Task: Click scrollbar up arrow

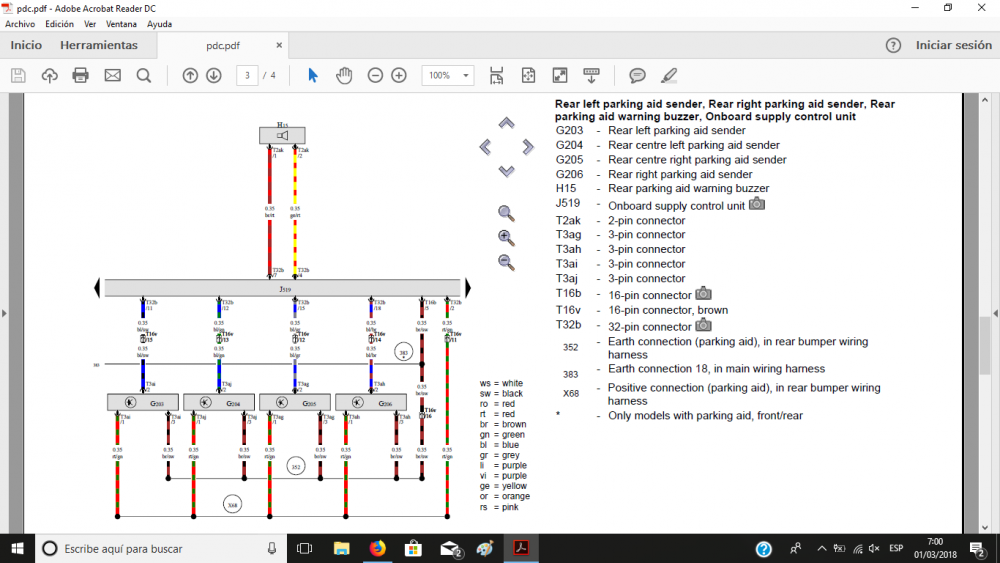Action: coord(985,100)
